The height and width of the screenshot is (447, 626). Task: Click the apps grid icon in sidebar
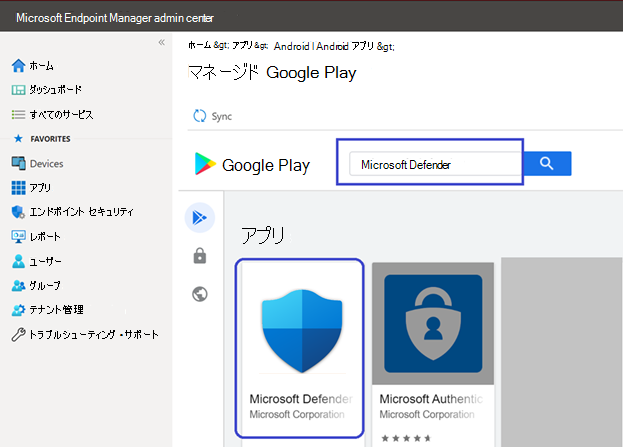point(18,188)
